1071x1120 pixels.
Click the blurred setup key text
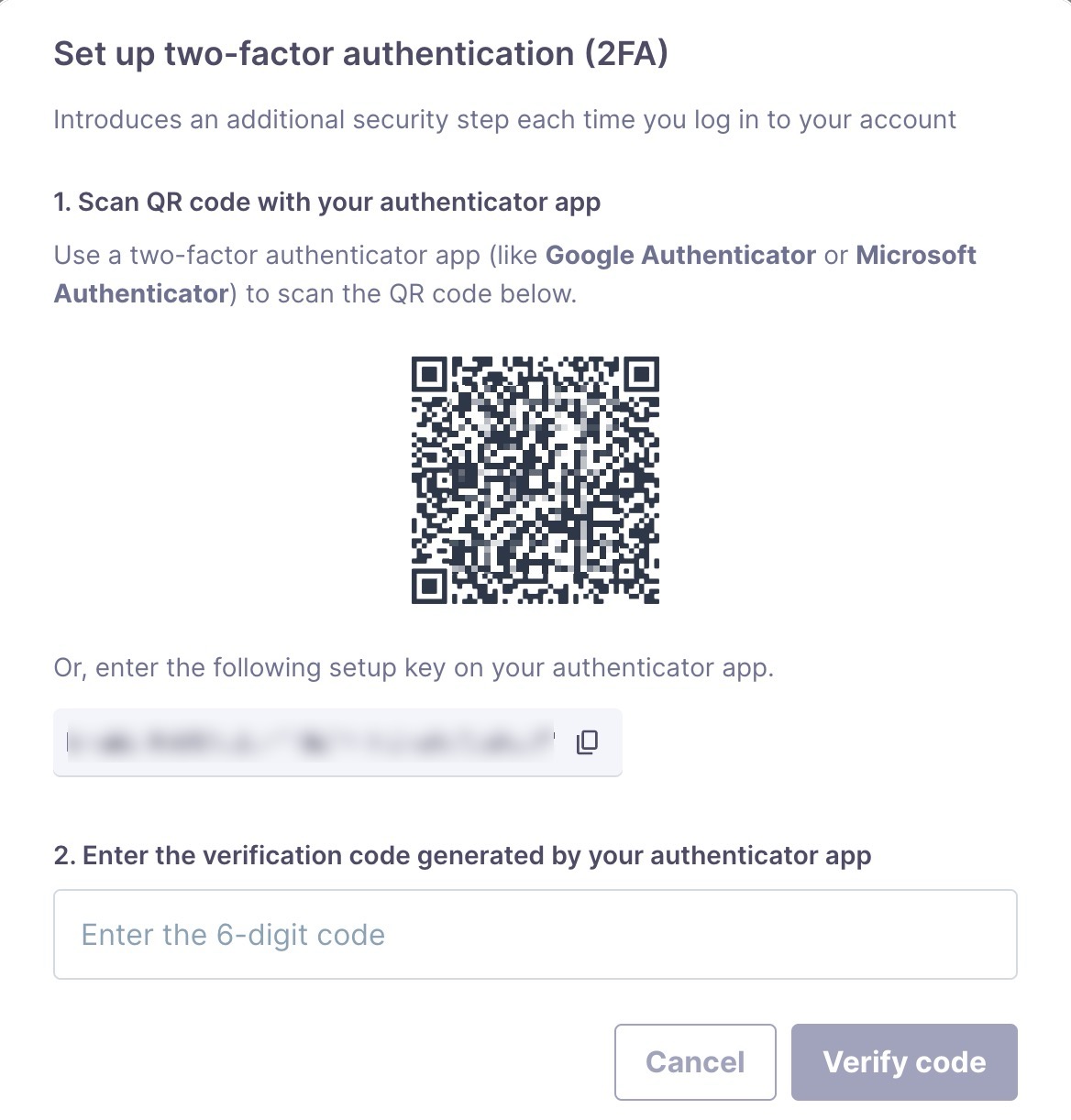pos(312,741)
